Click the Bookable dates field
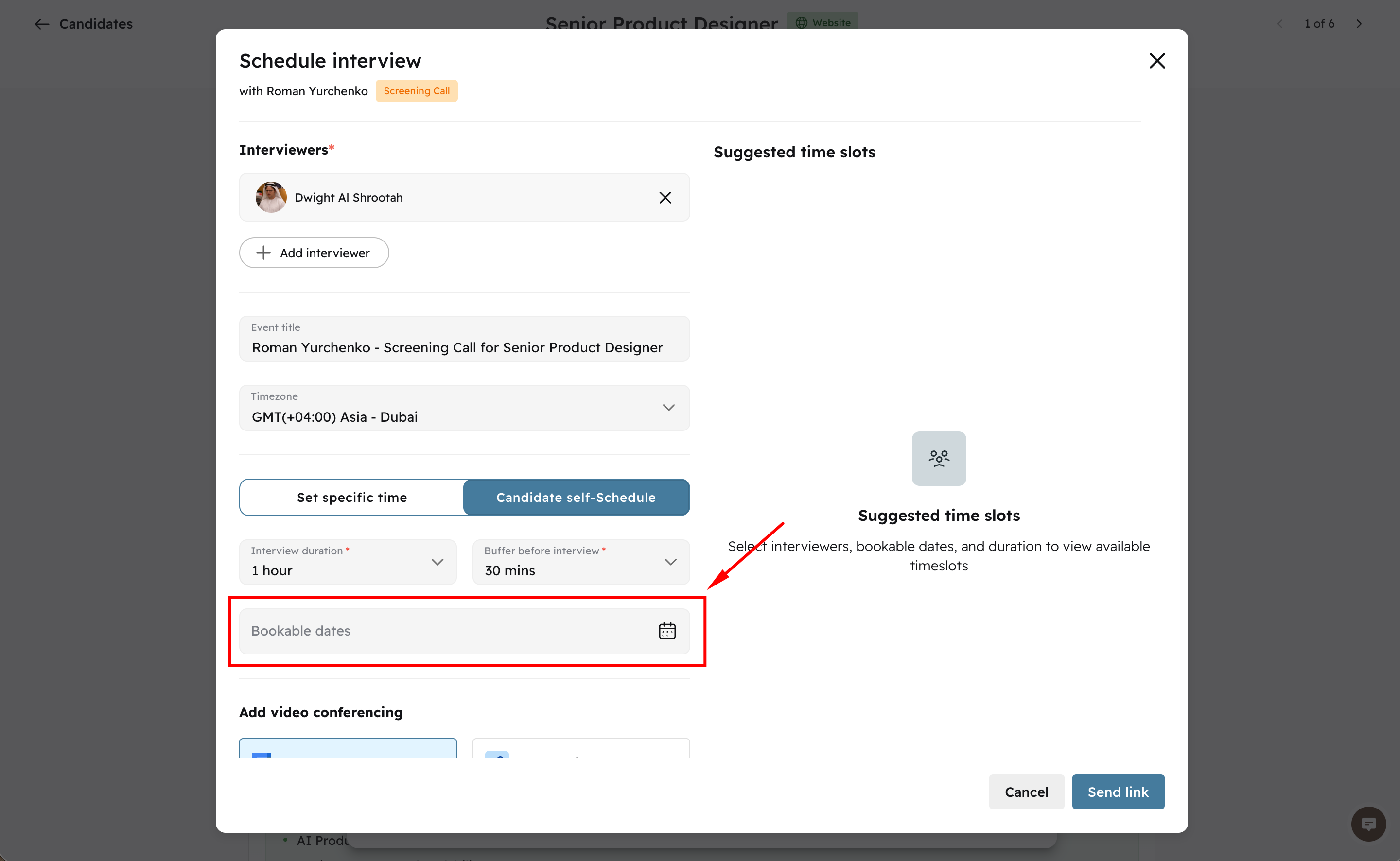 click(x=464, y=631)
